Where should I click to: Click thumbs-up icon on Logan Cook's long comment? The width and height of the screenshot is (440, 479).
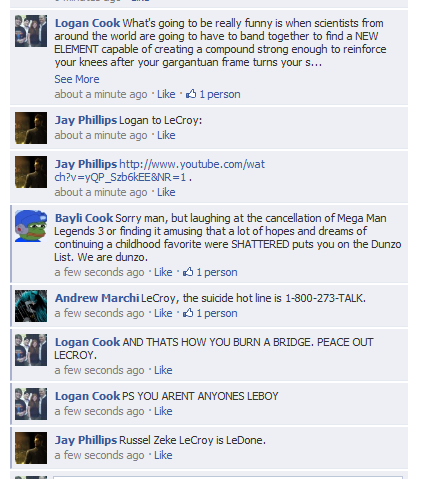(191, 94)
